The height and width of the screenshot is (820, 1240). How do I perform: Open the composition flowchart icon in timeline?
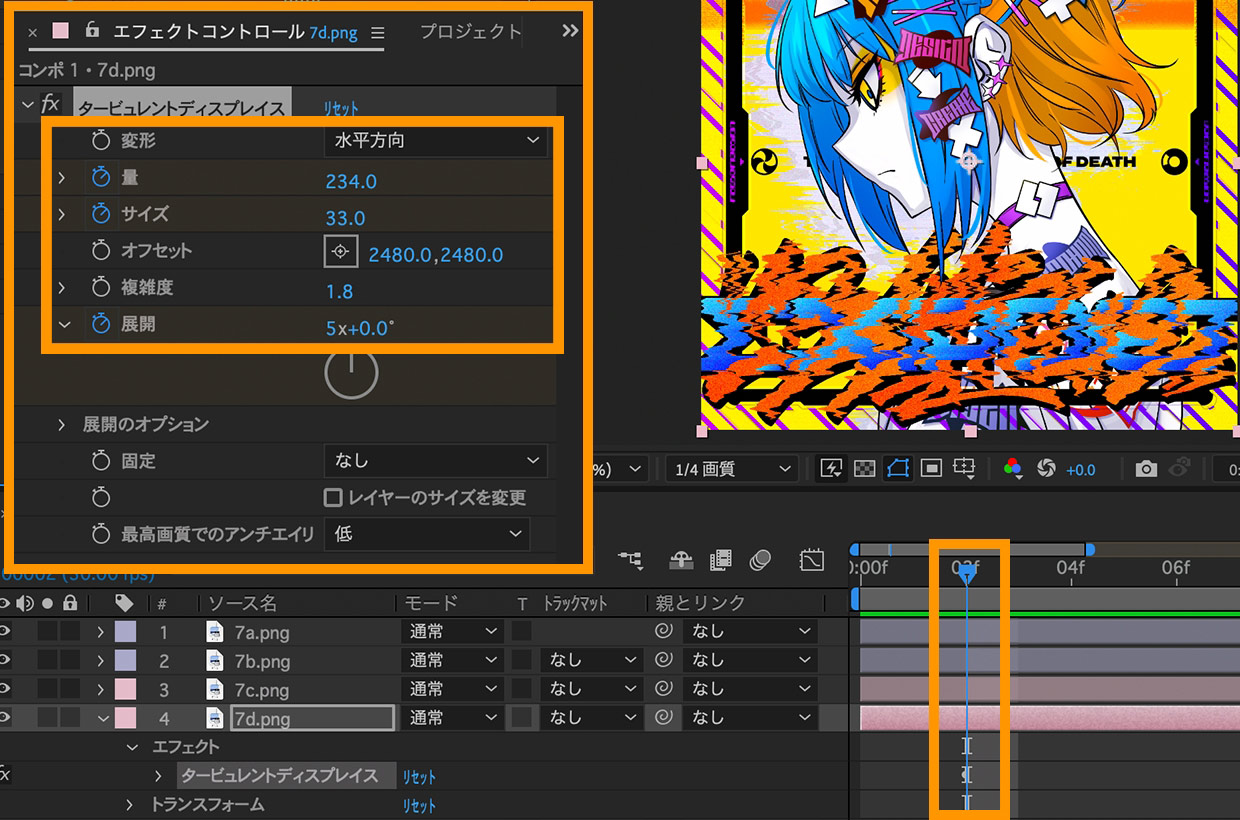pyautogui.click(x=630, y=561)
